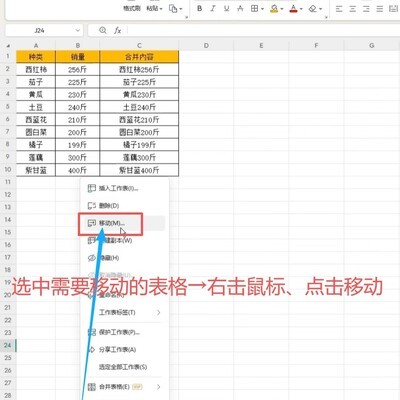Apply the yellow fill color
Viewport: 400px width, 400px height.
[x=274, y=9]
